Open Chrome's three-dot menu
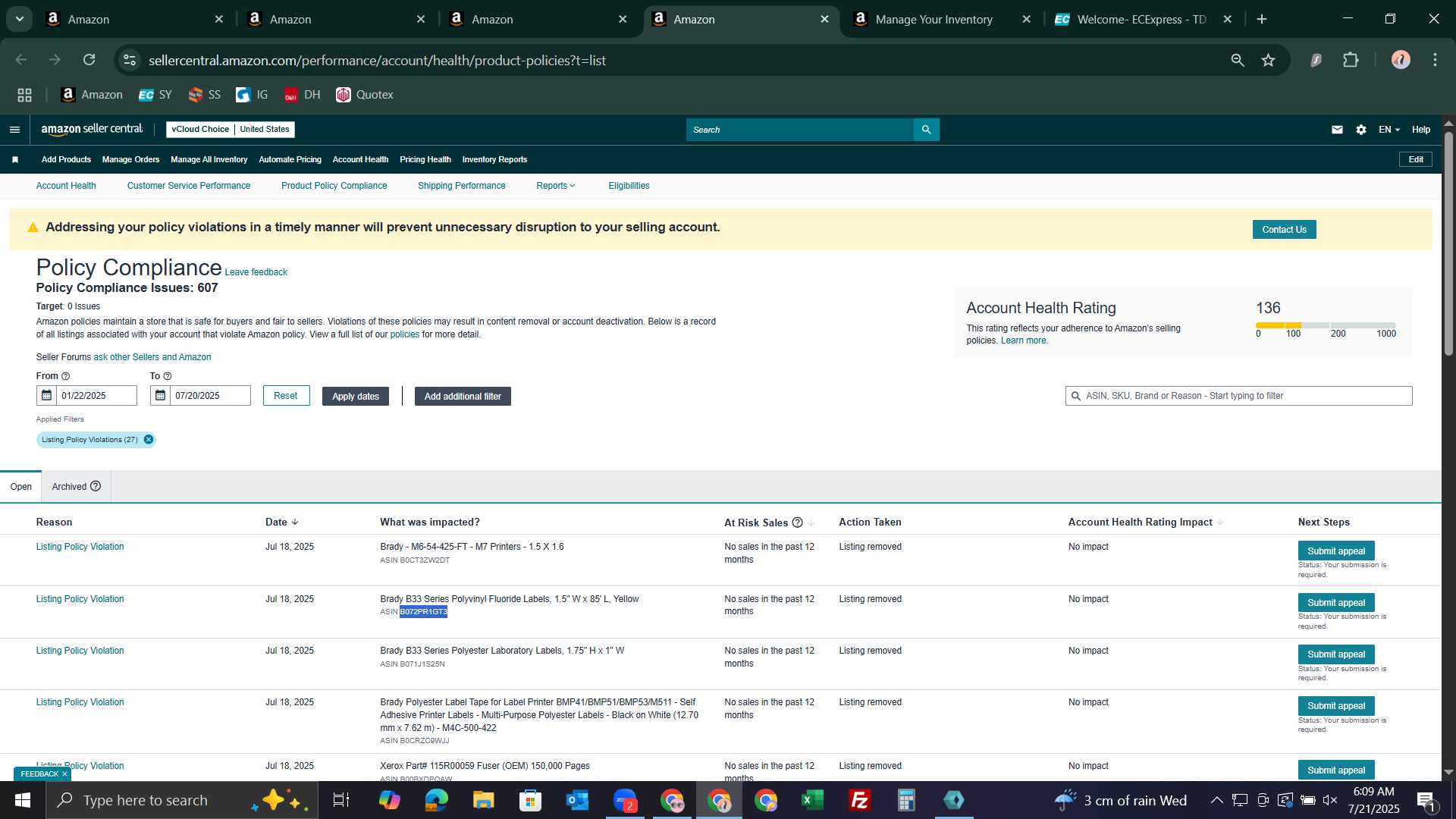1456x819 pixels. [x=1435, y=60]
